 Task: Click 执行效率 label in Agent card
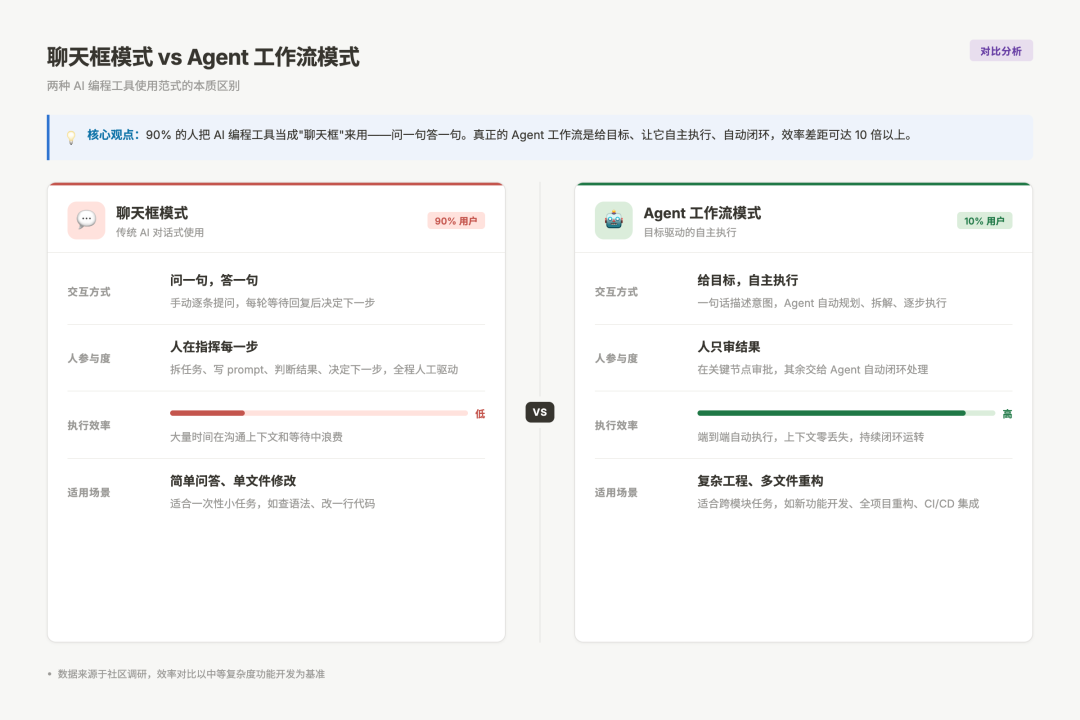(616, 425)
